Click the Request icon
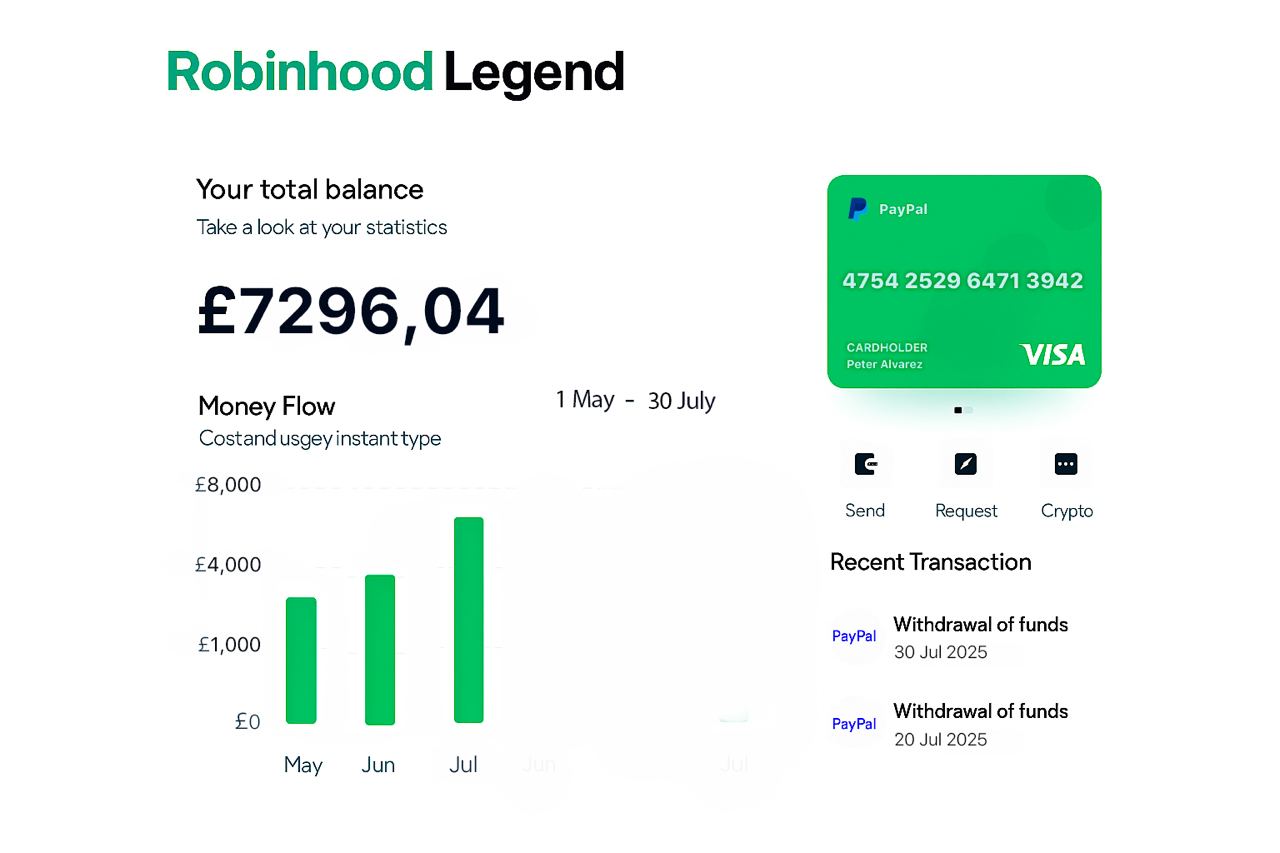This screenshot has height=853, width=1280. [x=965, y=464]
